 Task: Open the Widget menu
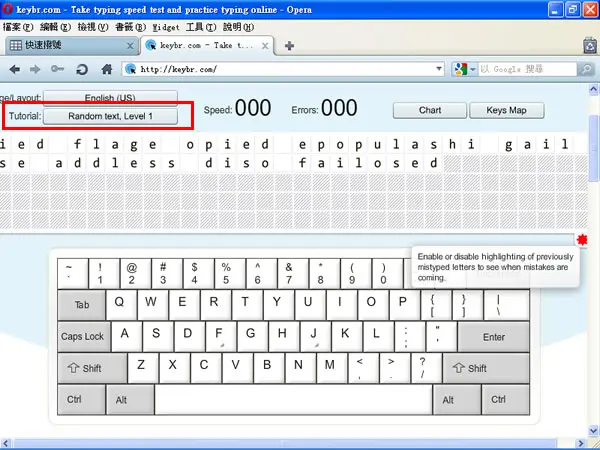(166, 27)
